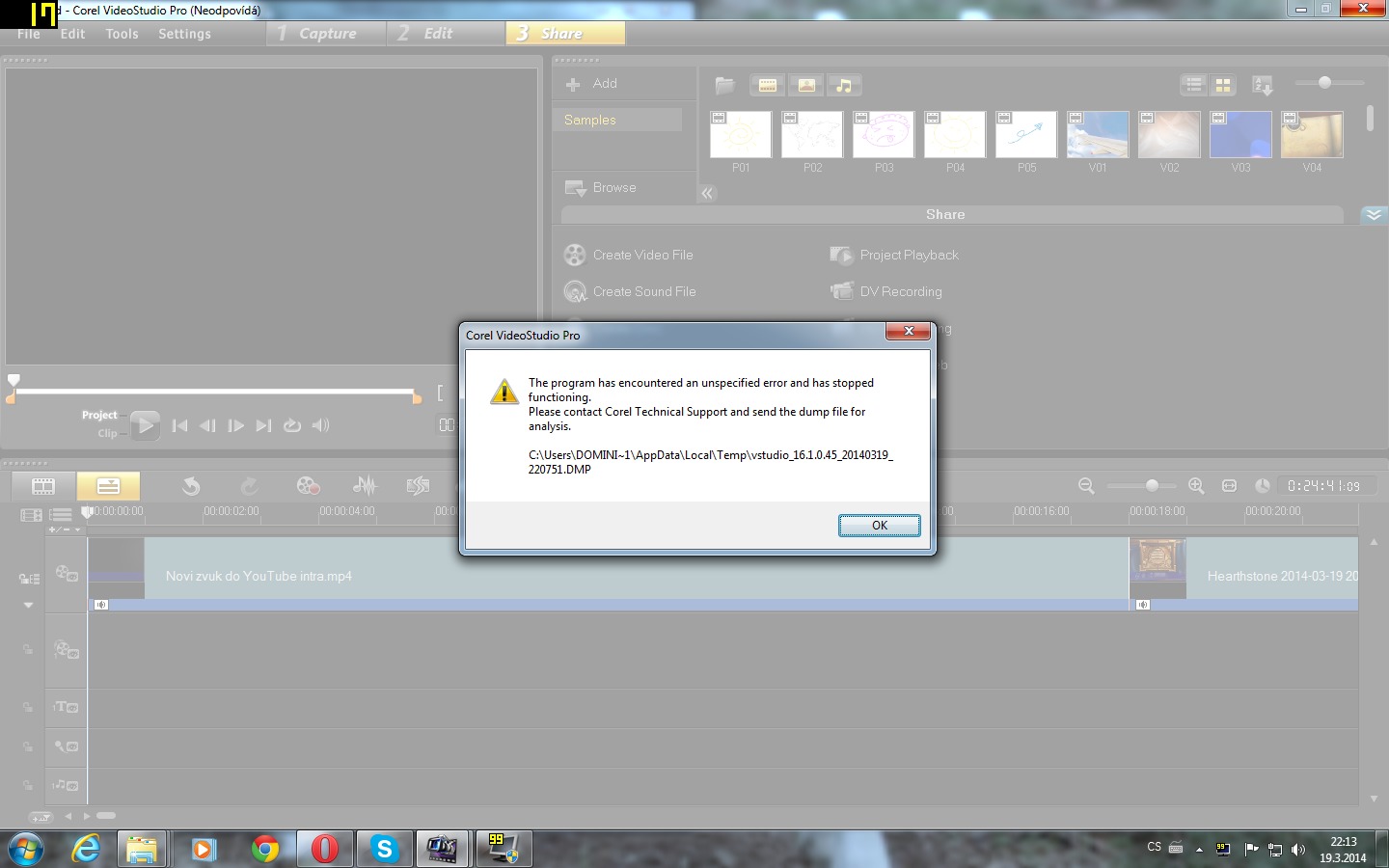Import media files via folder icon

point(725,85)
